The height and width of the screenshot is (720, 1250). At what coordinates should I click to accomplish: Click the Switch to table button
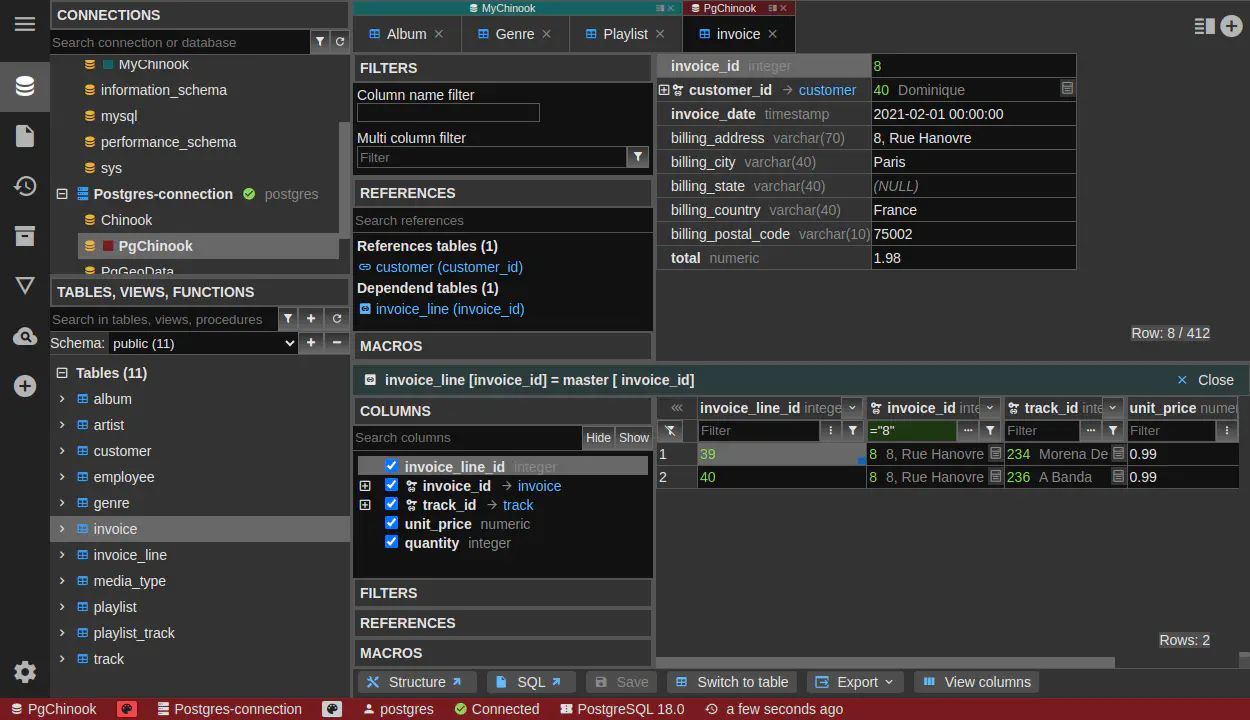tap(731, 682)
